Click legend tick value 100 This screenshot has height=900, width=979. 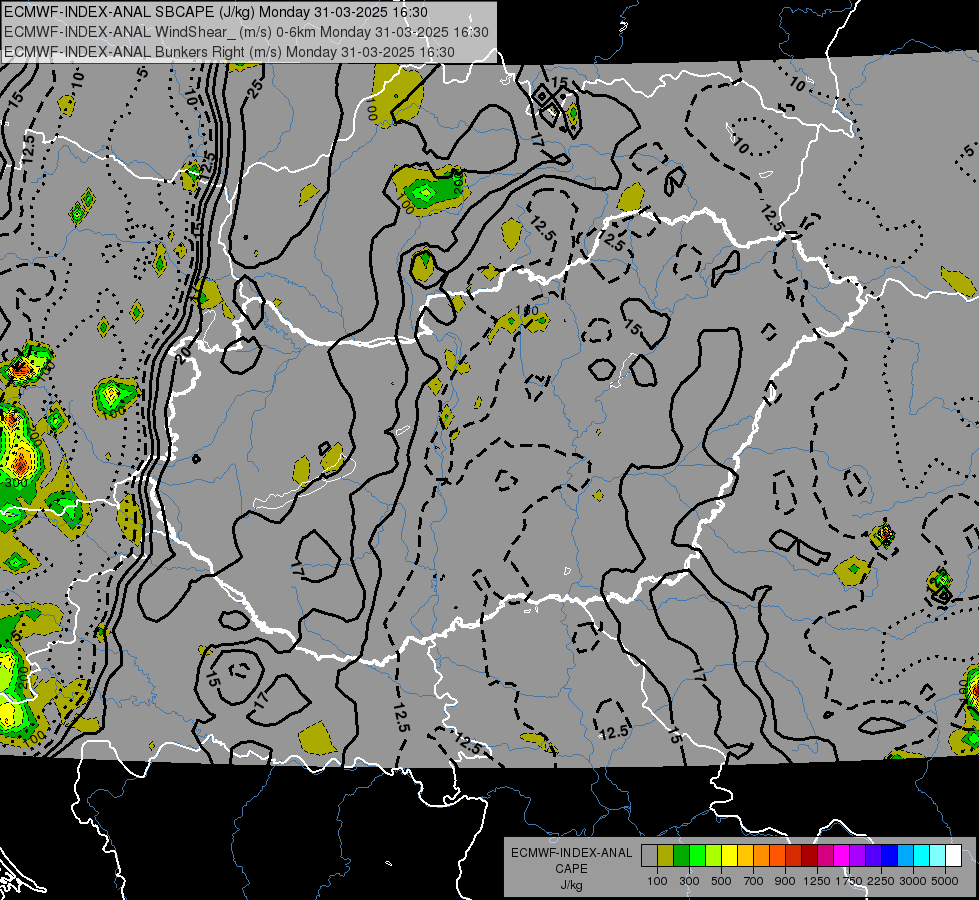(657, 881)
